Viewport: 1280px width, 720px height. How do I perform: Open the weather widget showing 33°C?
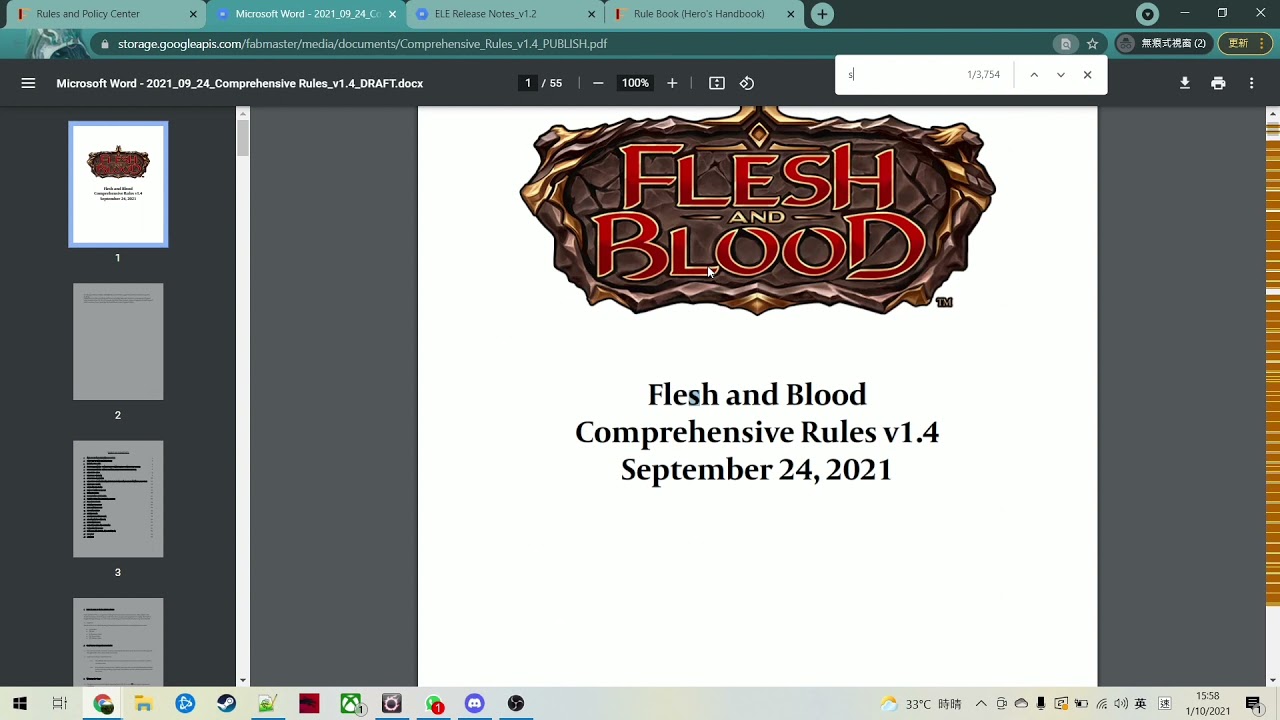pos(920,704)
